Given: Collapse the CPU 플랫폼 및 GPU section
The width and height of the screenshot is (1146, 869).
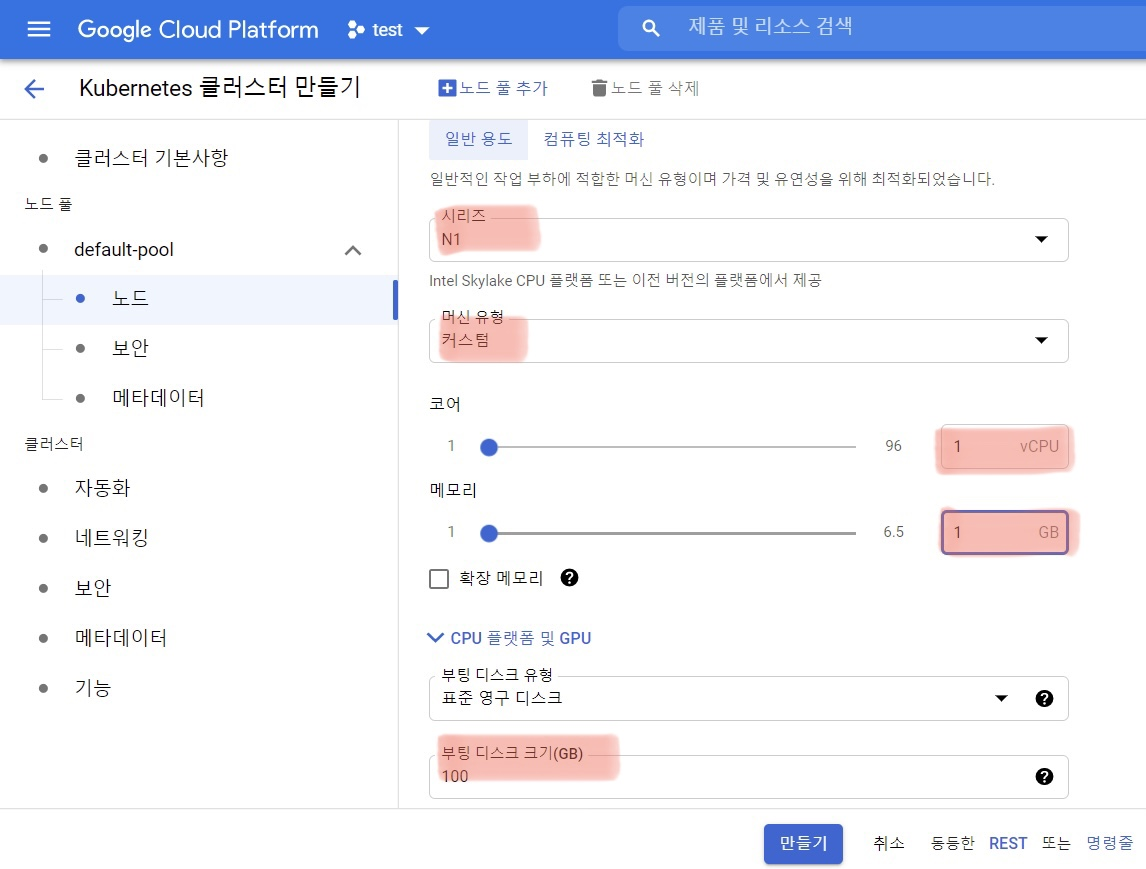Looking at the screenshot, I should coord(509,638).
